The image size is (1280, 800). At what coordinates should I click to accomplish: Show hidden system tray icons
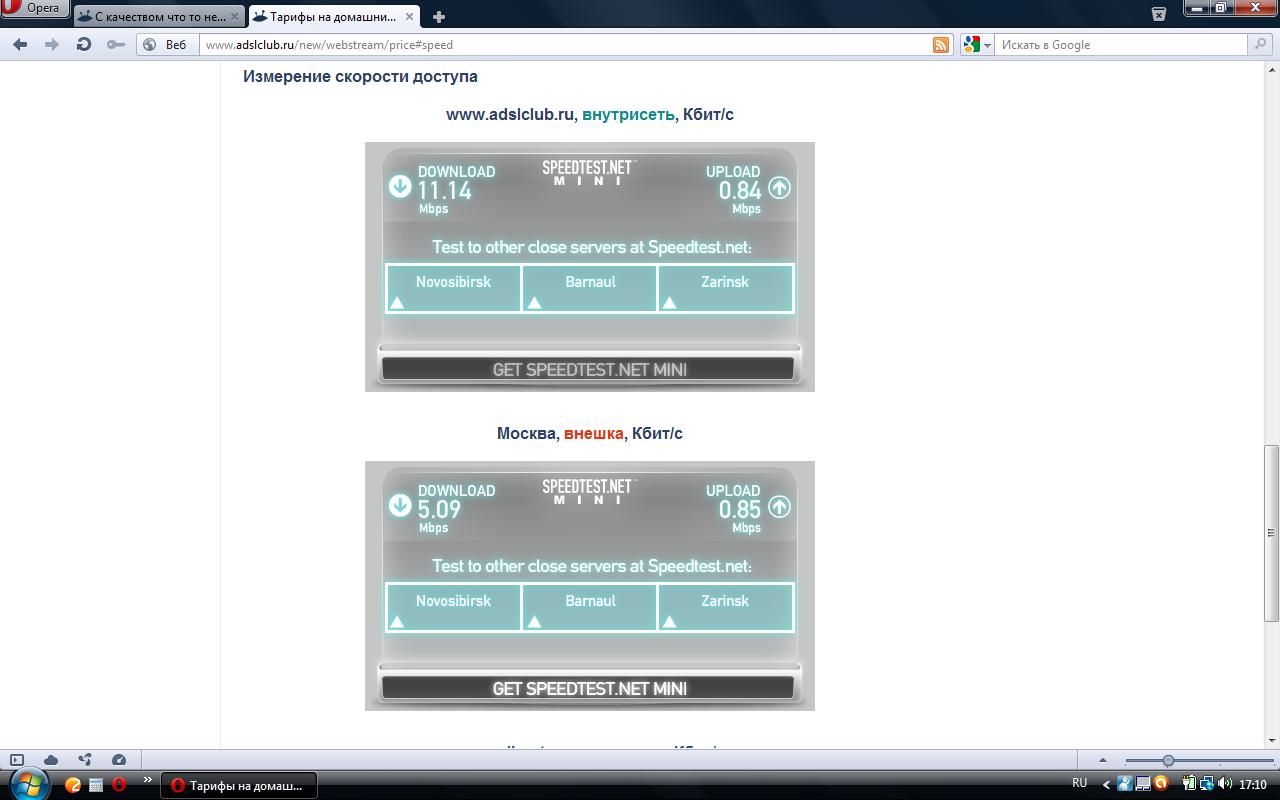point(1106,785)
